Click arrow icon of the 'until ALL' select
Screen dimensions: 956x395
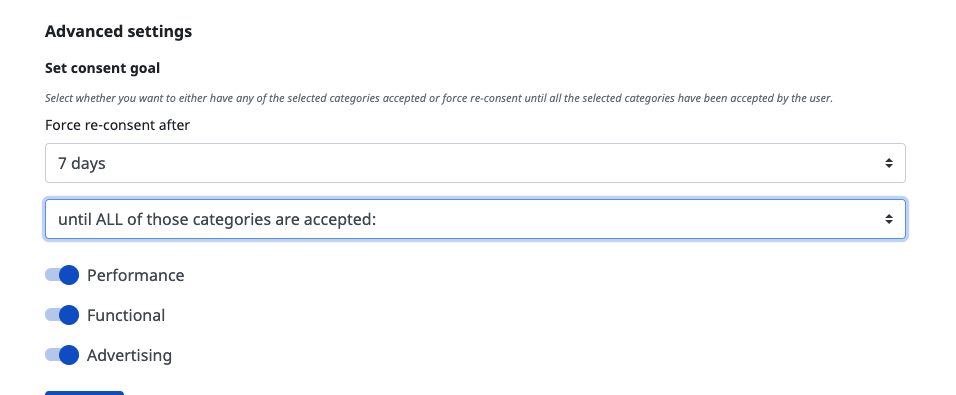[889, 219]
